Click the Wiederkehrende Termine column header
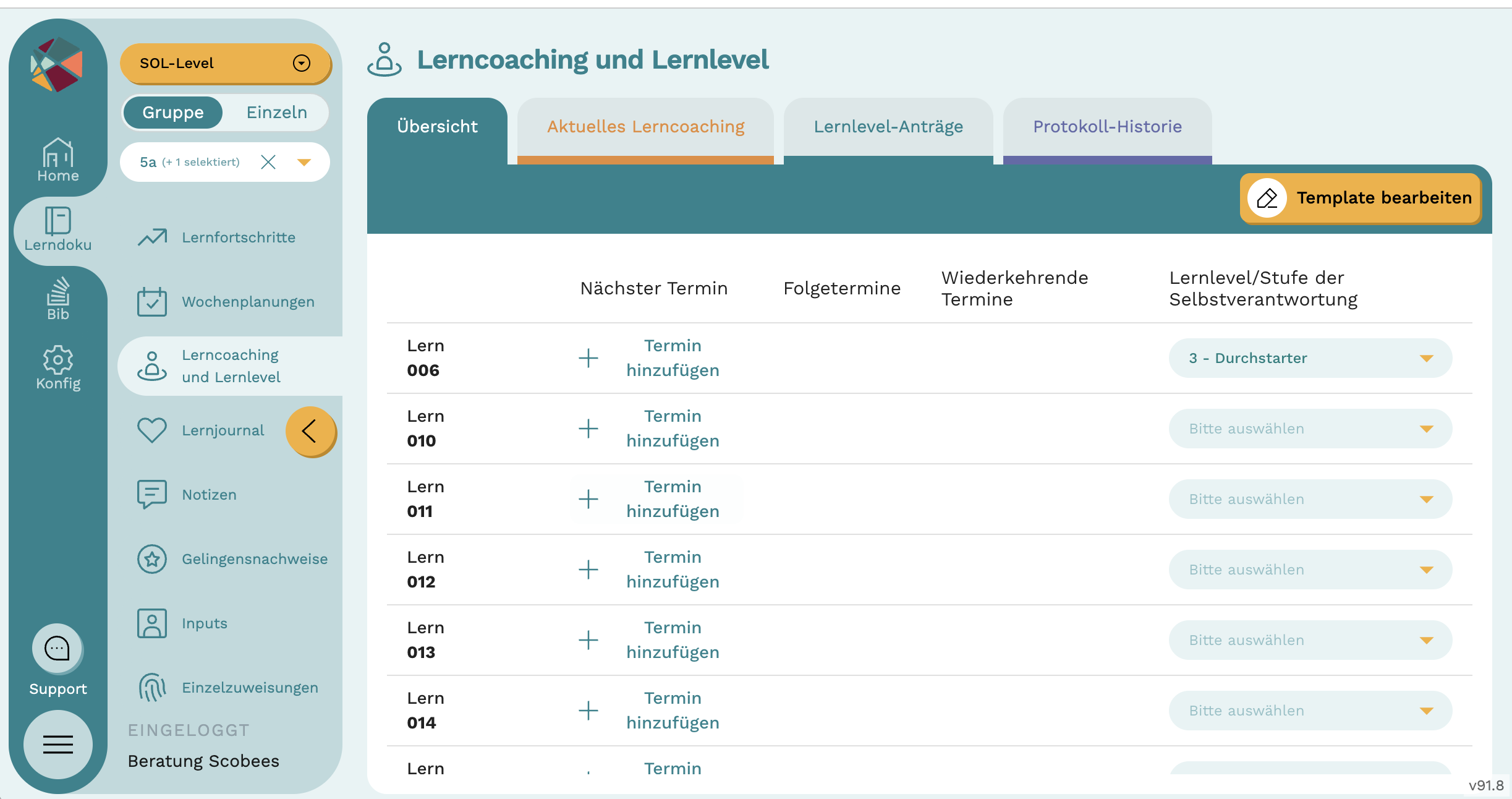1512x799 pixels. pyautogui.click(x=1014, y=289)
